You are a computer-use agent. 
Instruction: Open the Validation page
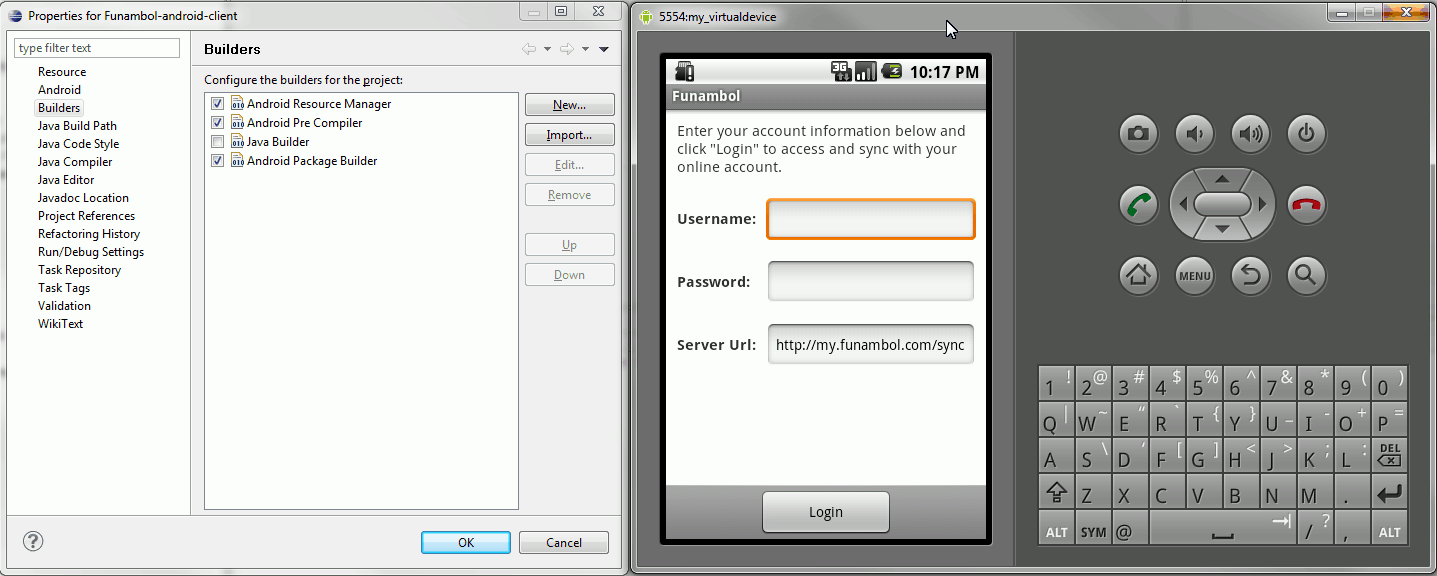pos(64,306)
